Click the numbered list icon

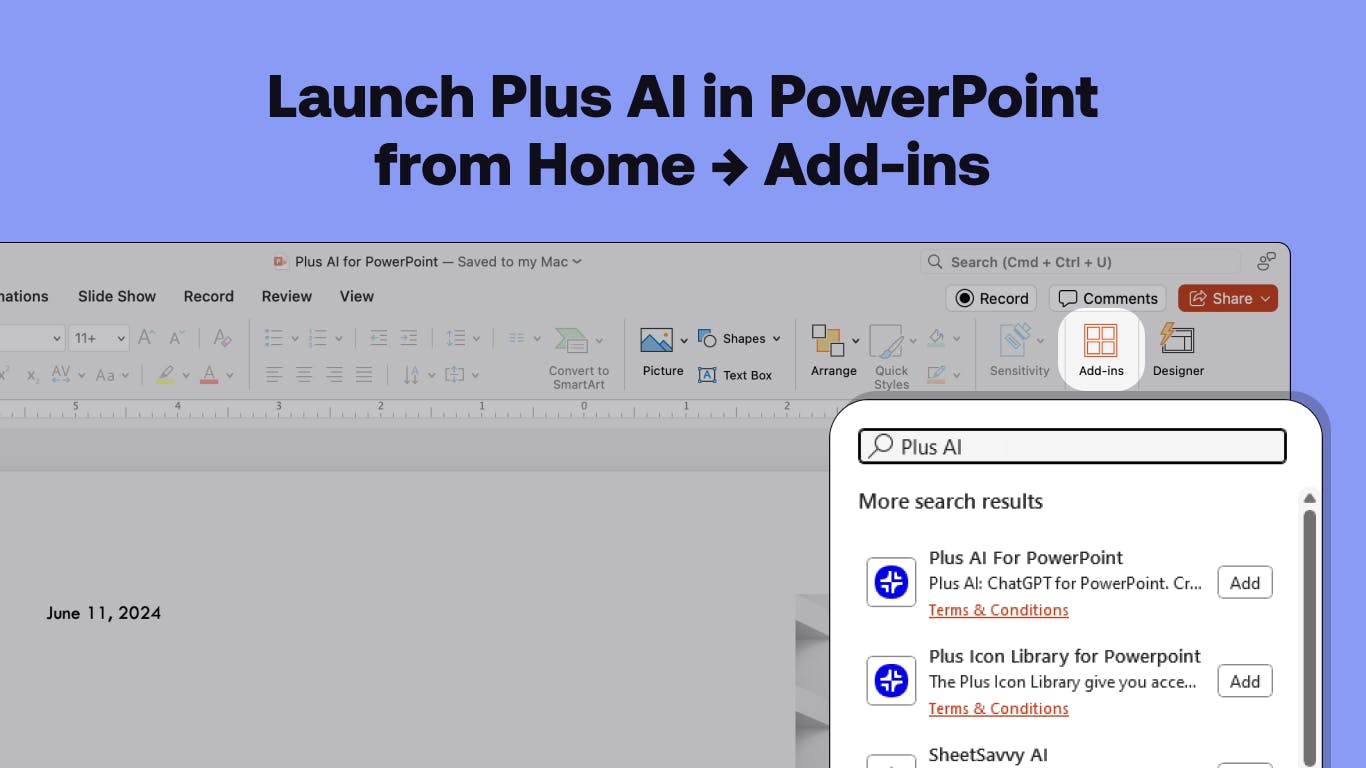tap(318, 338)
